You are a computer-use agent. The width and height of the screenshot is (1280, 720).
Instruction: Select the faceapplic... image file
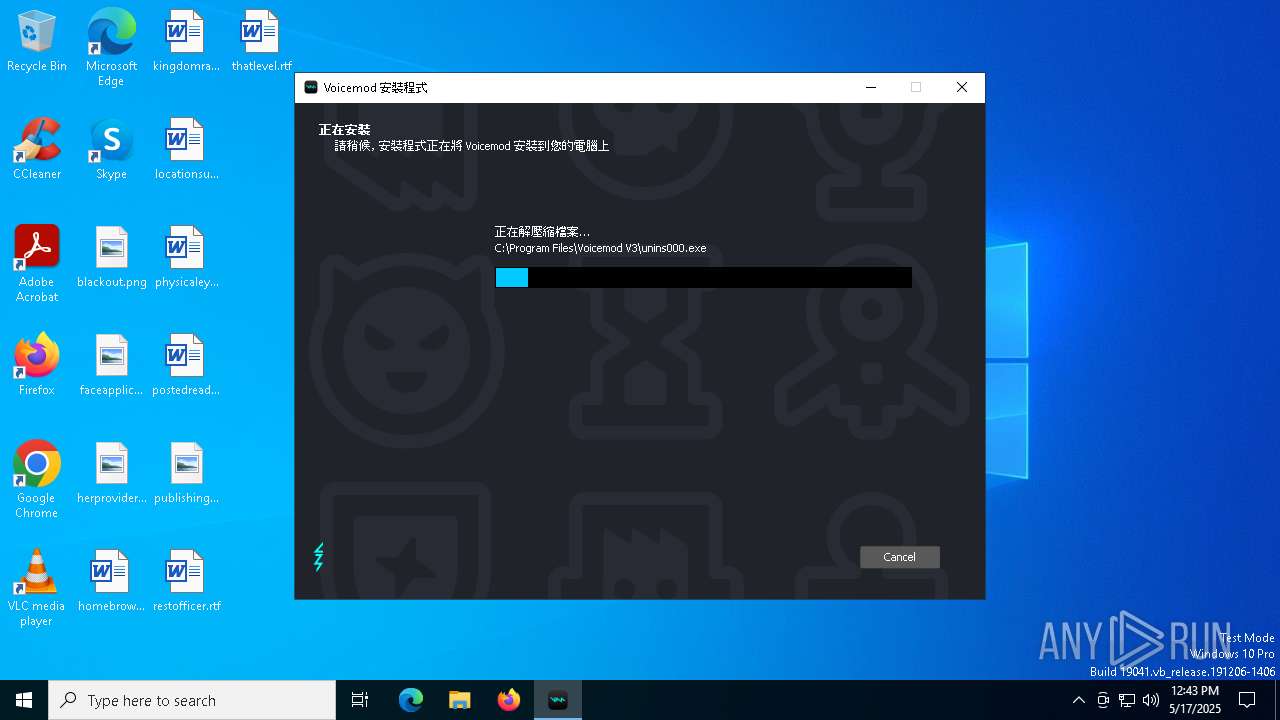click(111, 366)
